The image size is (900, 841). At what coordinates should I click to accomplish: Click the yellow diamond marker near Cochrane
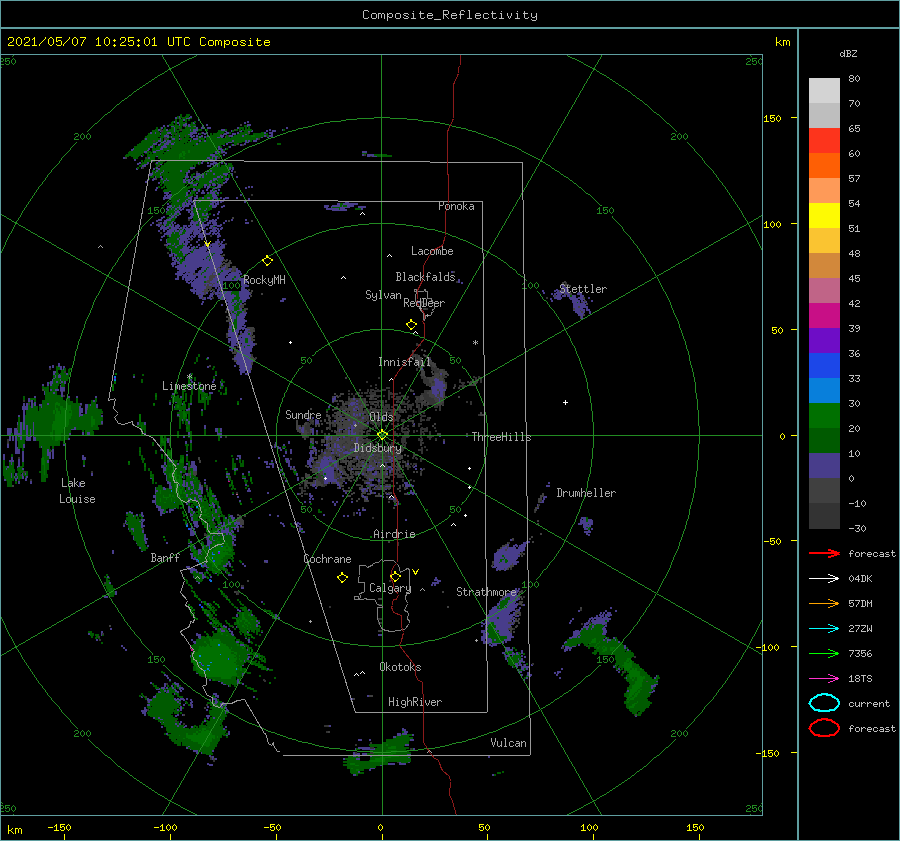(x=342, y=578)
